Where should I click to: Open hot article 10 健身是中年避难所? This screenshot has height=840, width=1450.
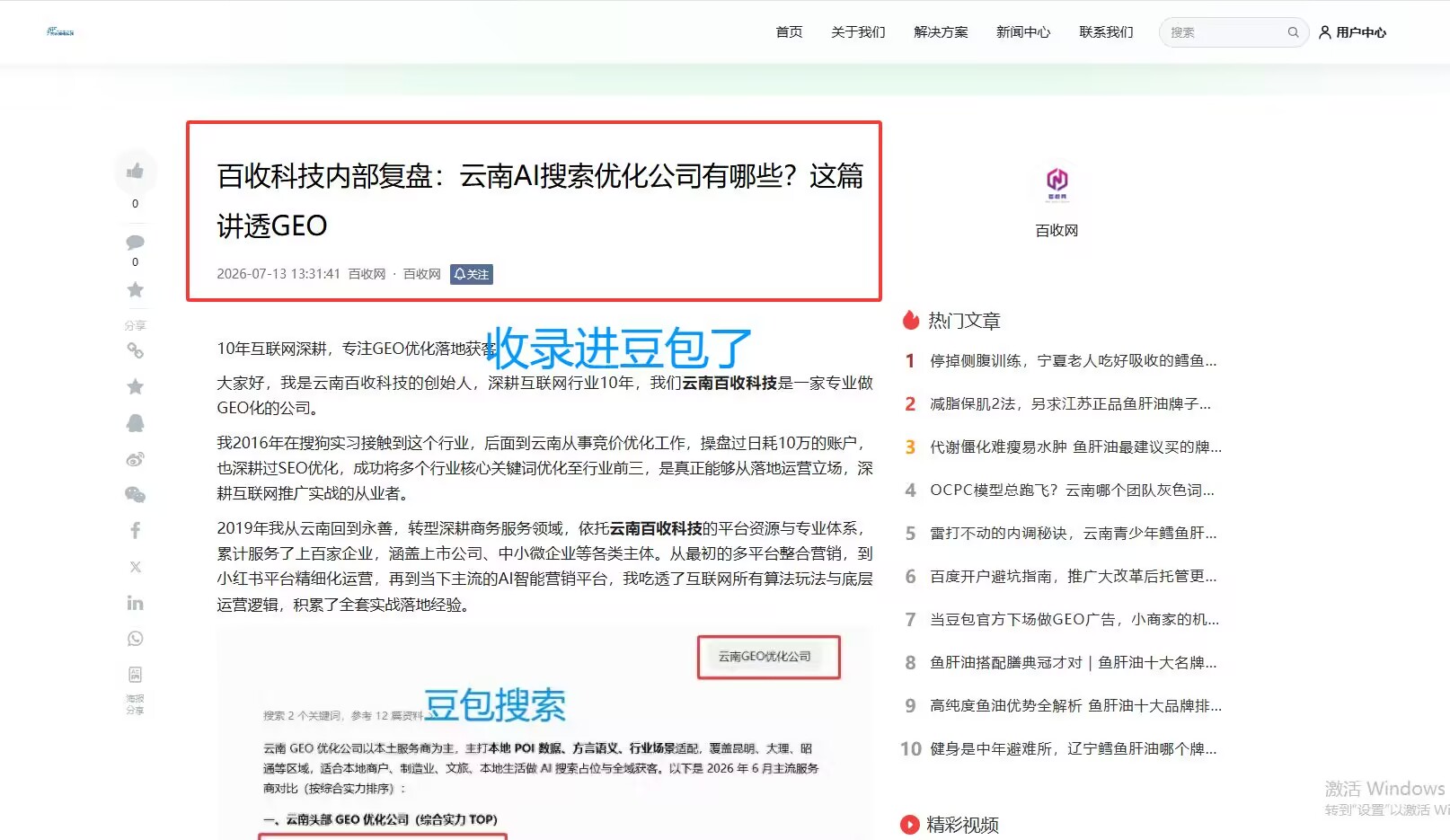tap(1073, 749)
